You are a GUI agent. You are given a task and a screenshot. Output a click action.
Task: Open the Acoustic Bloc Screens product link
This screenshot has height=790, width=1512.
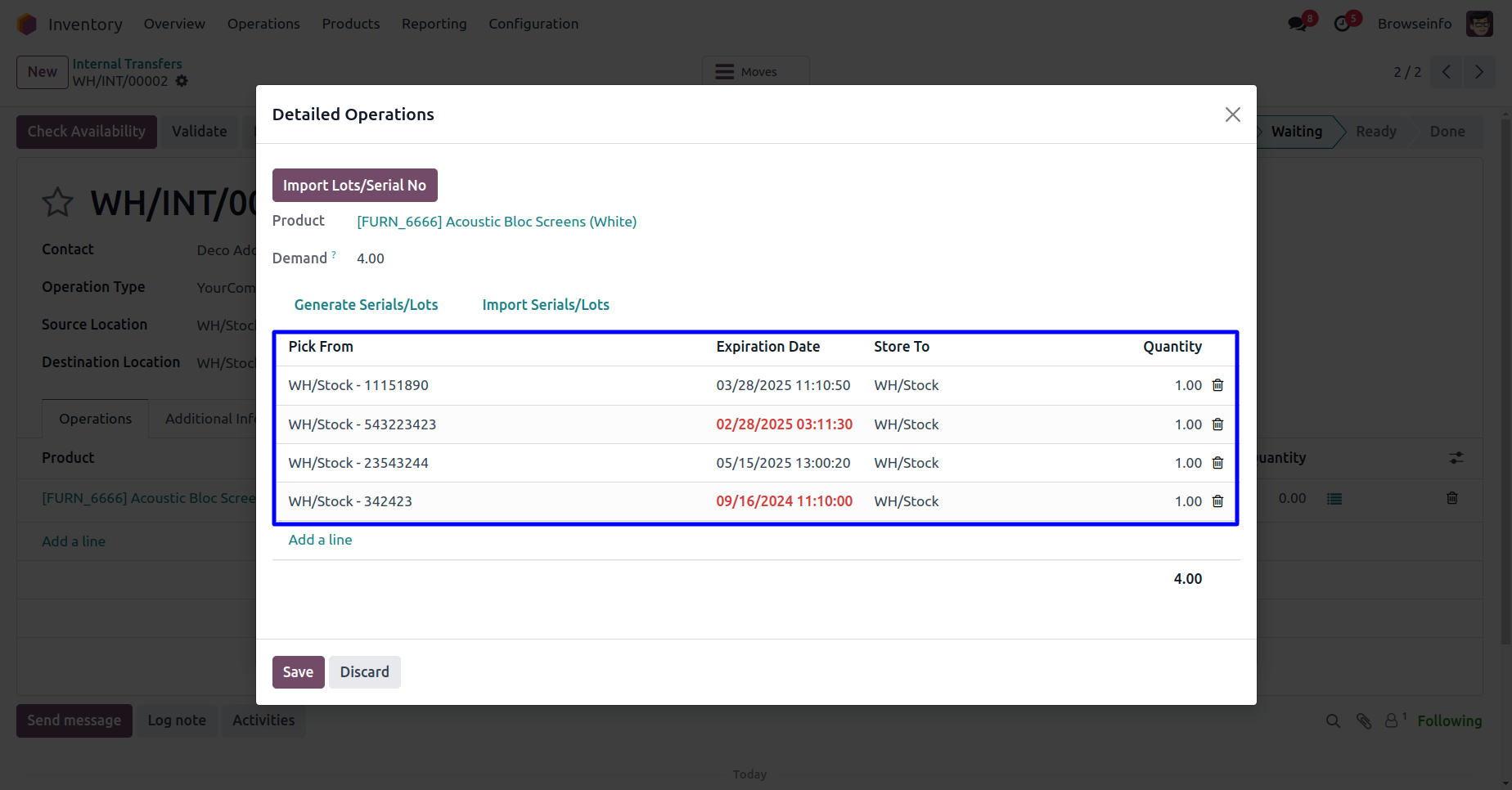pos(497,222)
